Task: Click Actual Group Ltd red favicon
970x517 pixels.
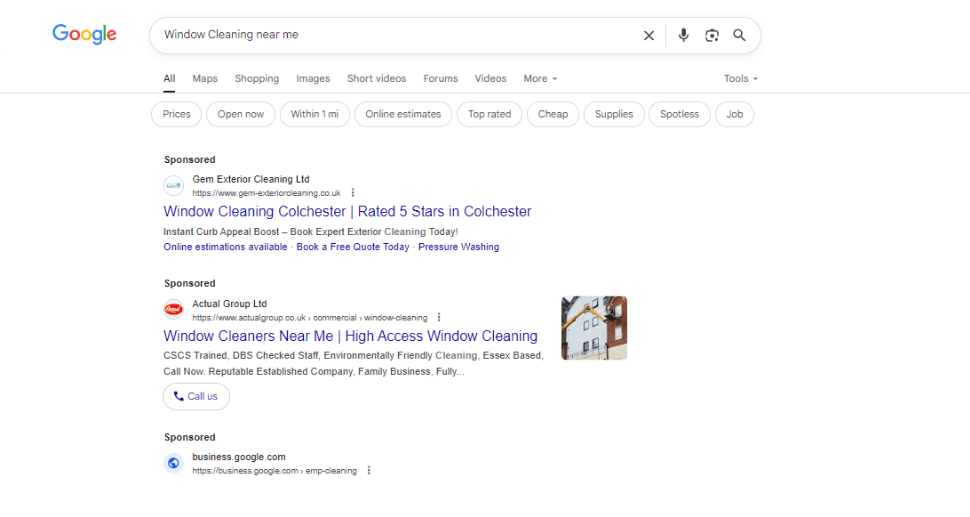Action: point(174,309)
